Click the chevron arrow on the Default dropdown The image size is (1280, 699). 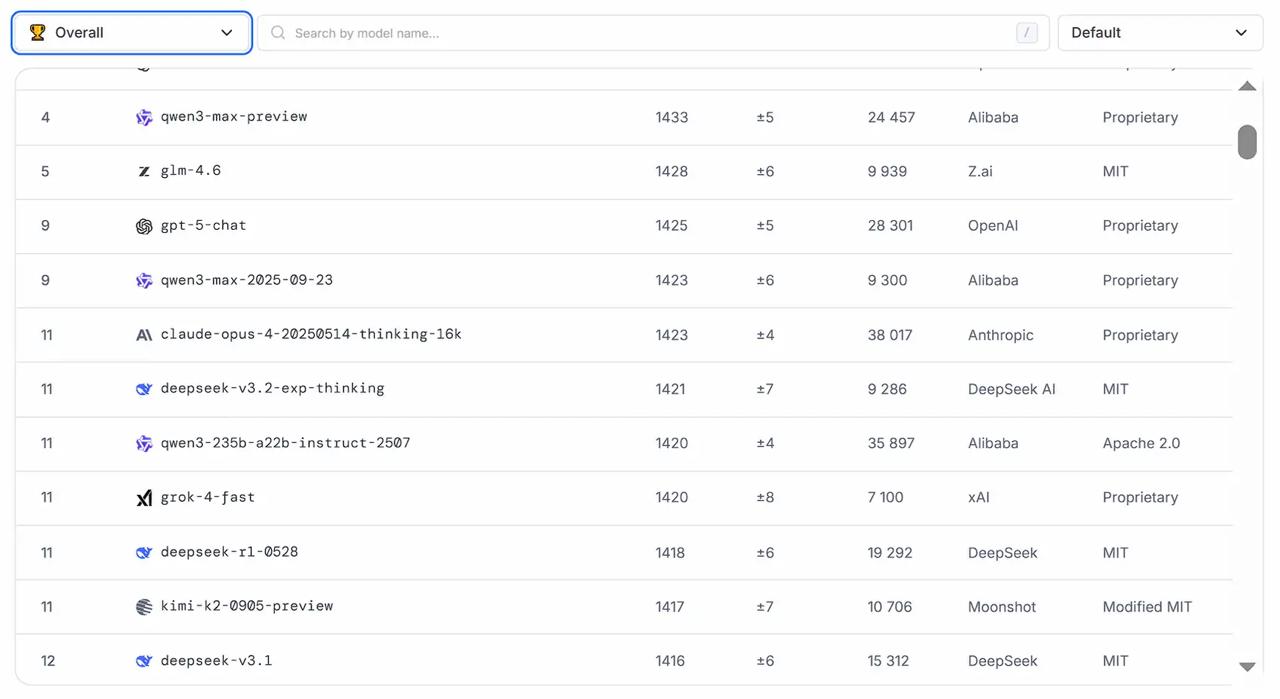pyautogui.click(x=1241, y=33)
